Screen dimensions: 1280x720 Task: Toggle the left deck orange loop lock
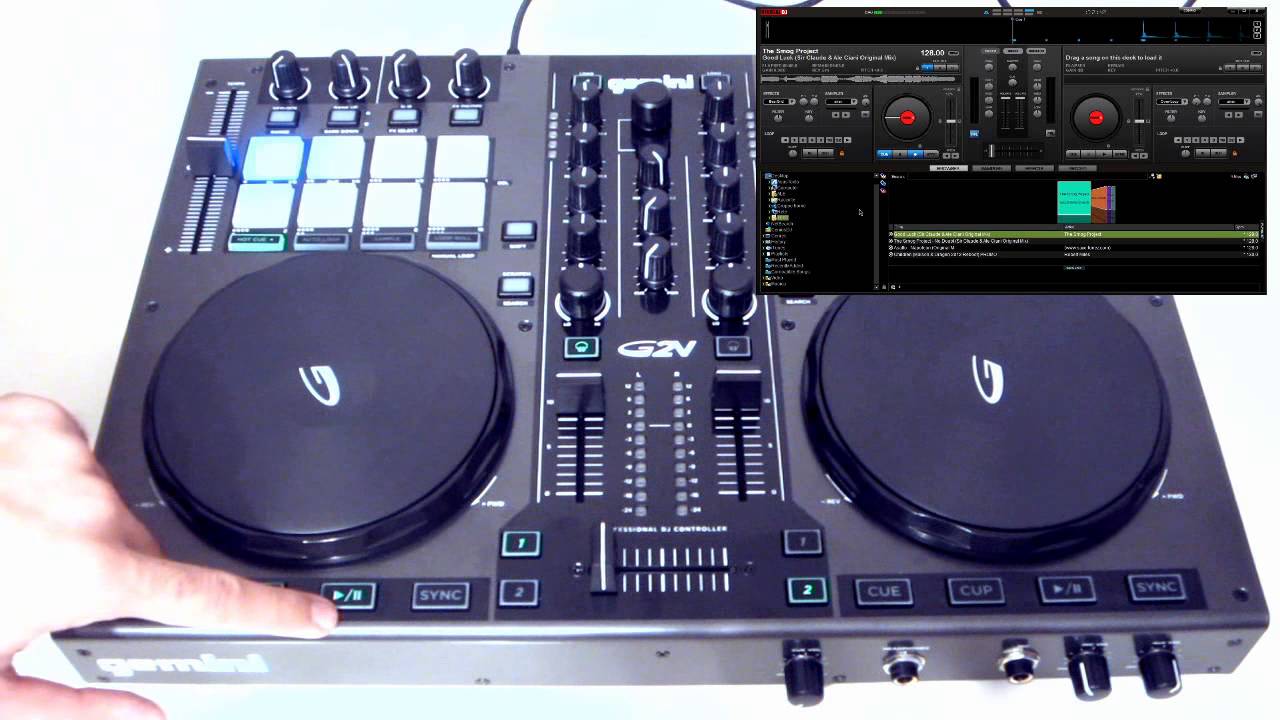point(841,153)
